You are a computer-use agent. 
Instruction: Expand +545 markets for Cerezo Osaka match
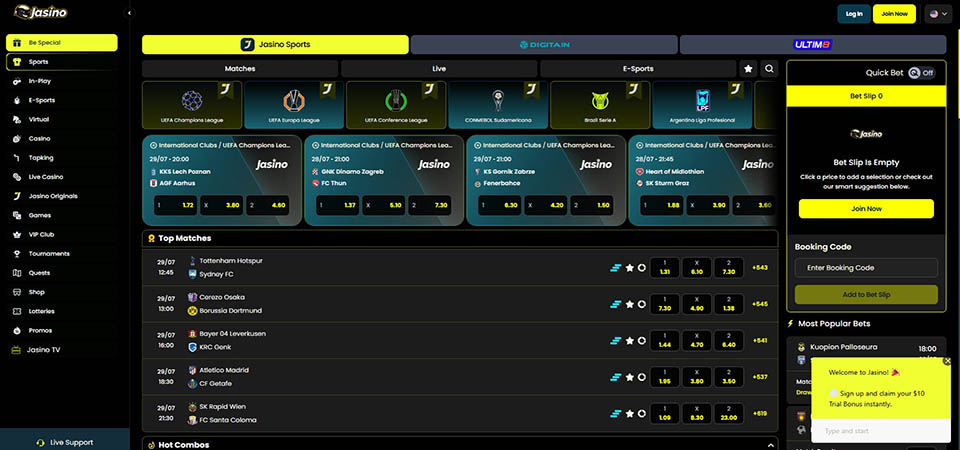click(x=760, y=304)
